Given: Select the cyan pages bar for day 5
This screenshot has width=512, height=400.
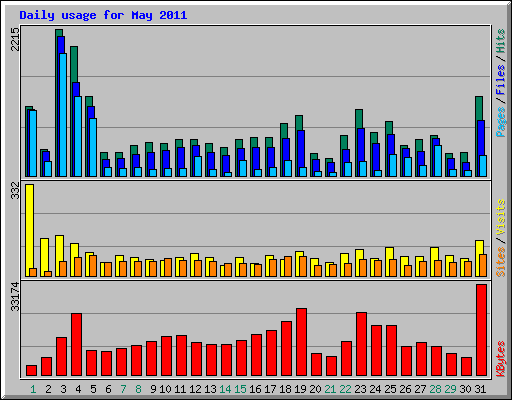Looking at the screenshot, I should (x=93, y=147).
